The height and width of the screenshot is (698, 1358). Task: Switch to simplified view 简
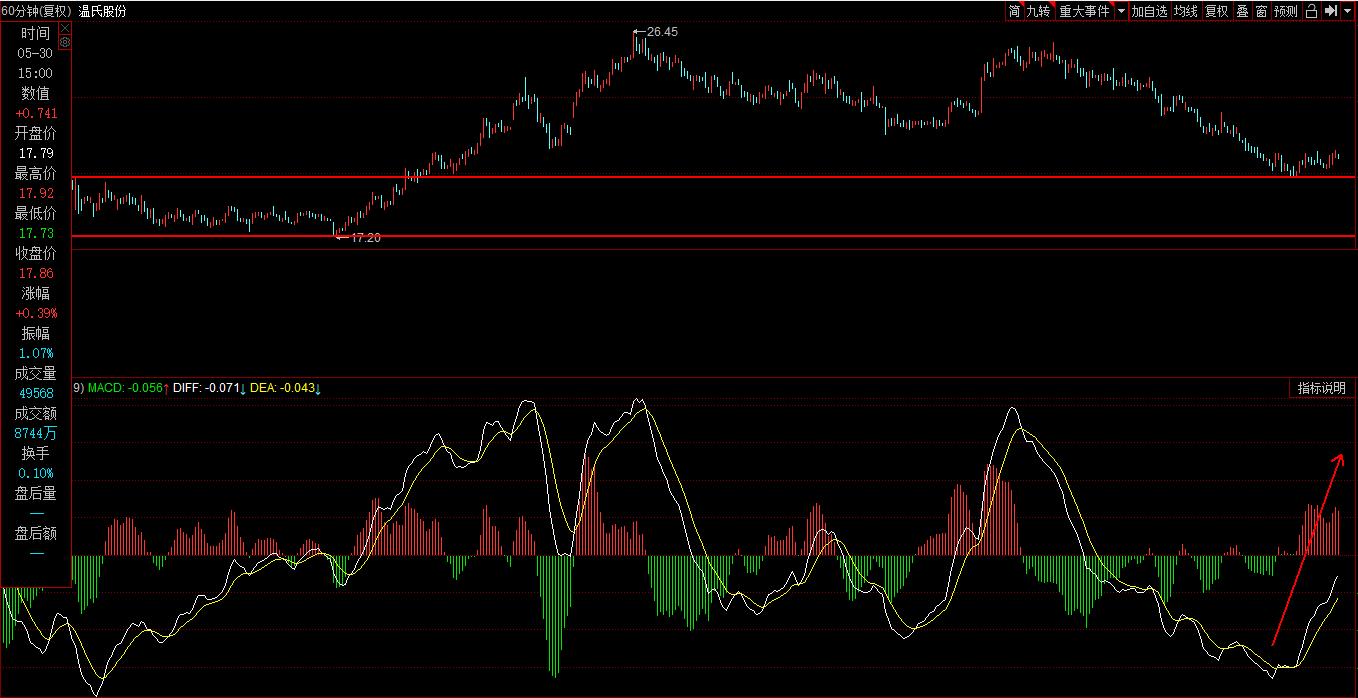pyautogui.click(x=1014, y=11)
